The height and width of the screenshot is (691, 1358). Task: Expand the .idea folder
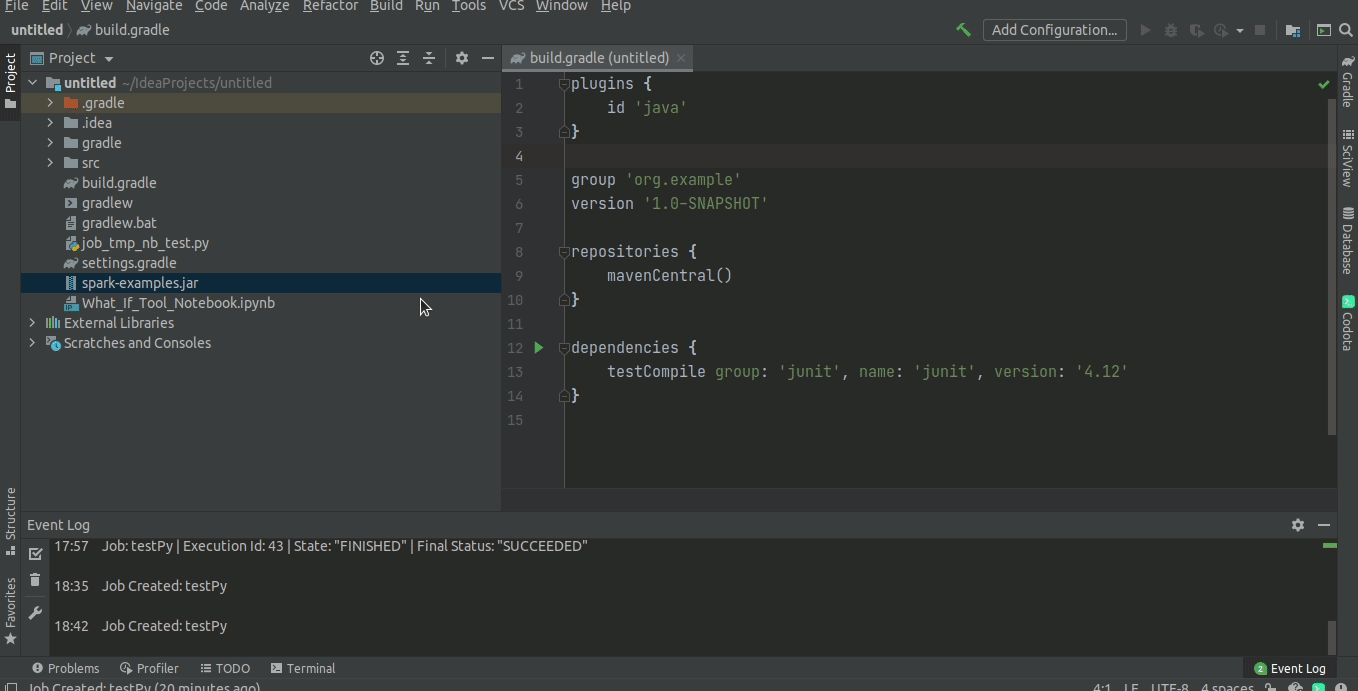[50, 123]
